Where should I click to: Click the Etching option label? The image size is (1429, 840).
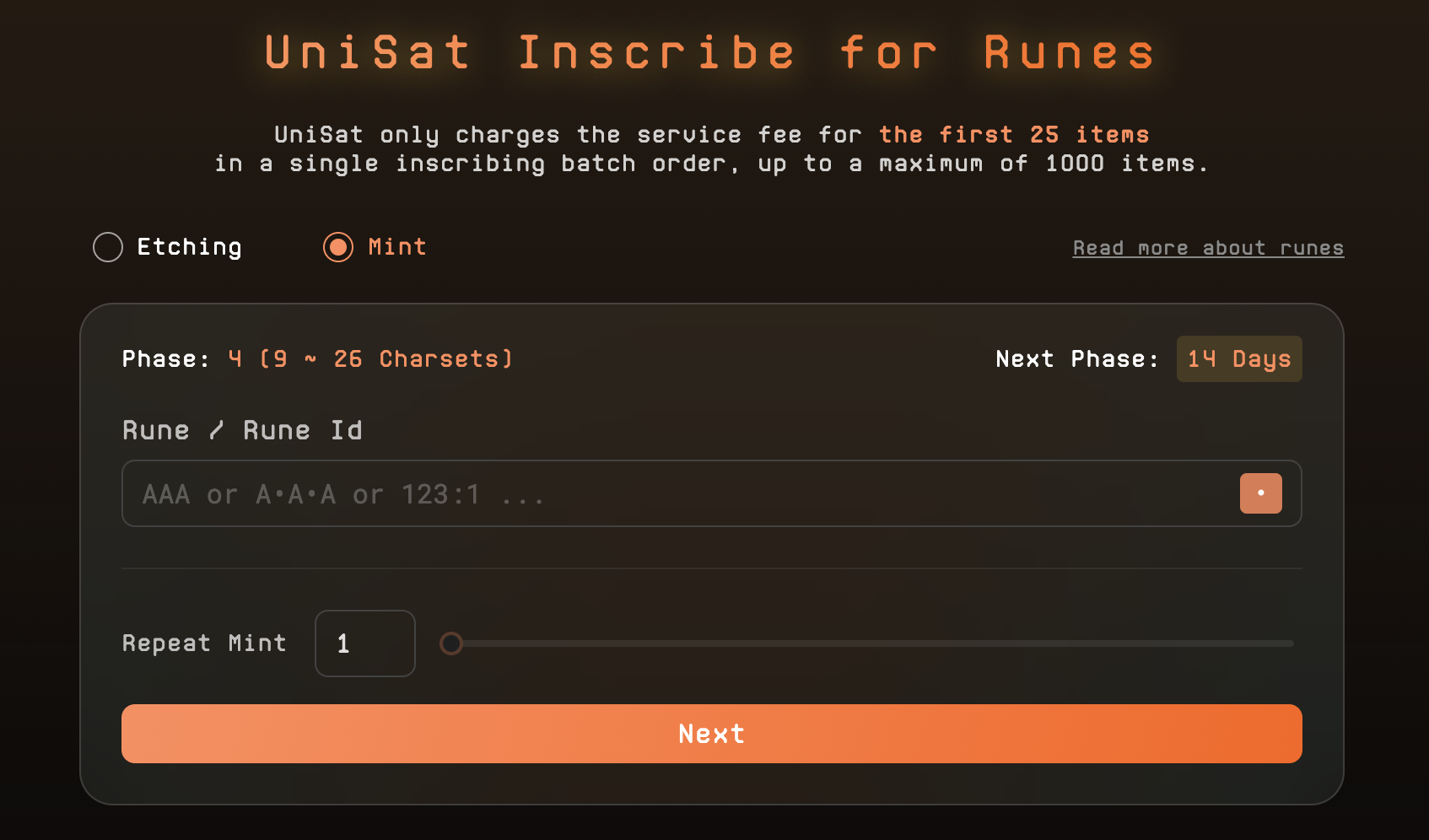click(x=189, y=247)
